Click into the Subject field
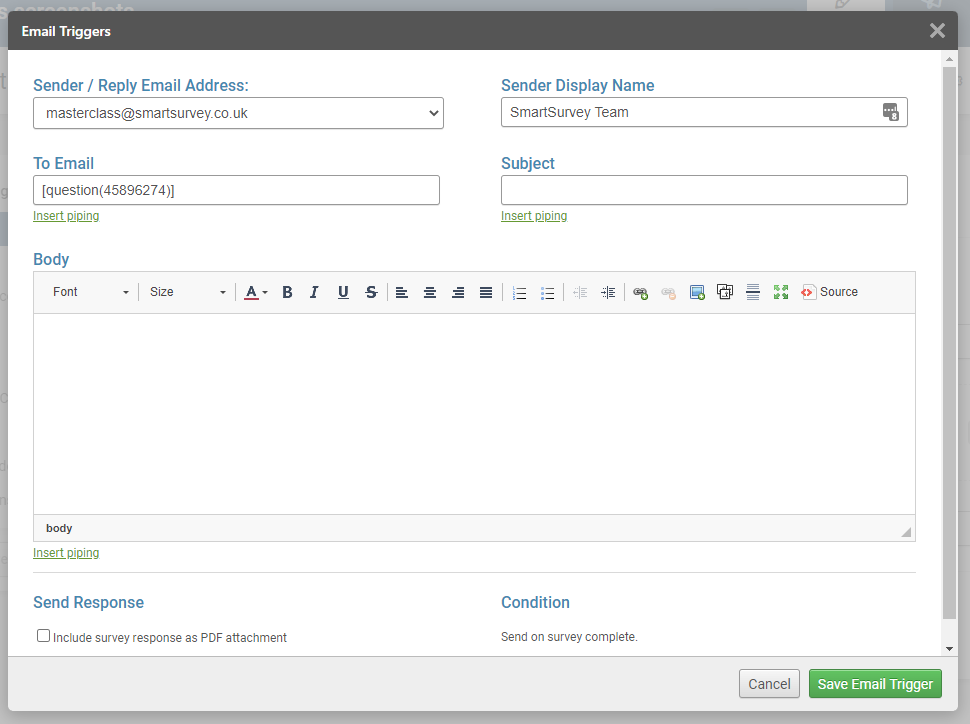This screenshot has height=724, width=970. click(704, 190)
